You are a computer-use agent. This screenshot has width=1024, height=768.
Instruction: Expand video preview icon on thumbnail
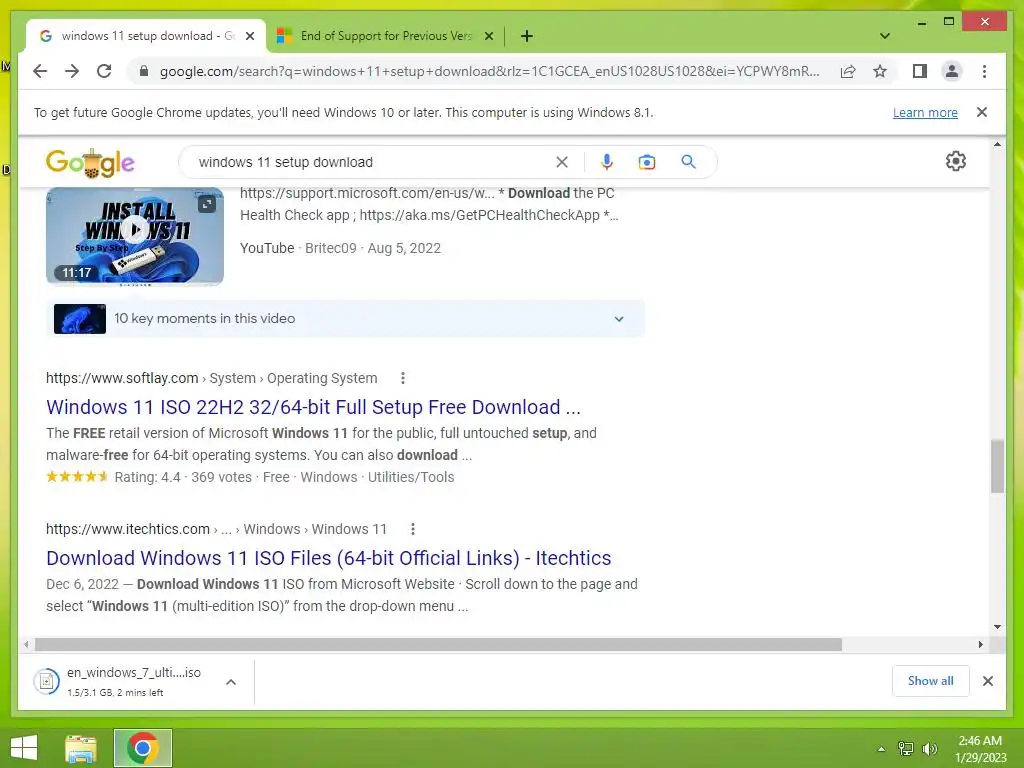(207, 204)
